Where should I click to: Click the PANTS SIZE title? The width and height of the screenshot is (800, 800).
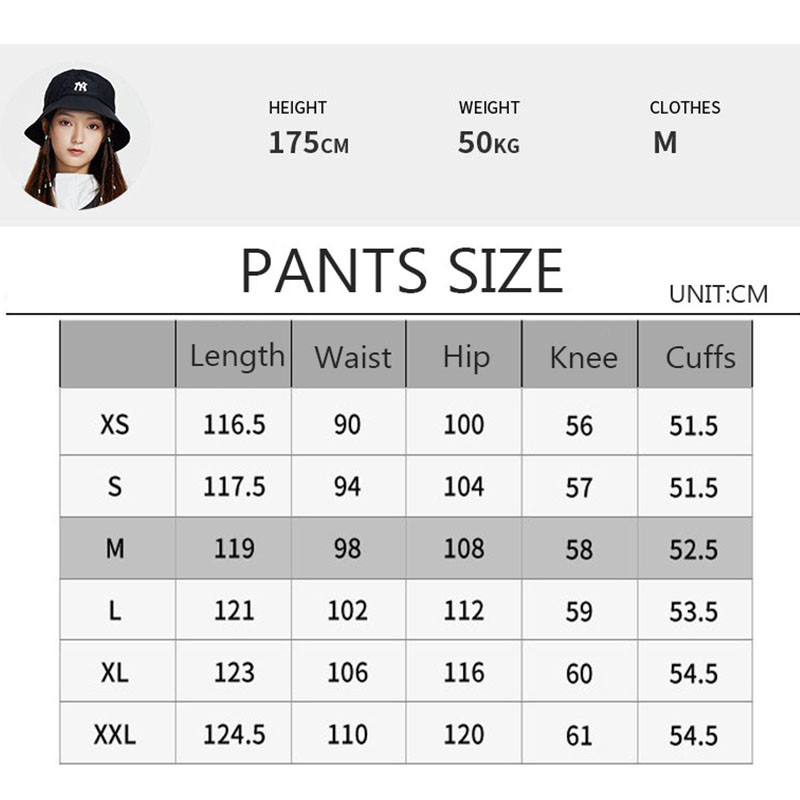402,270
